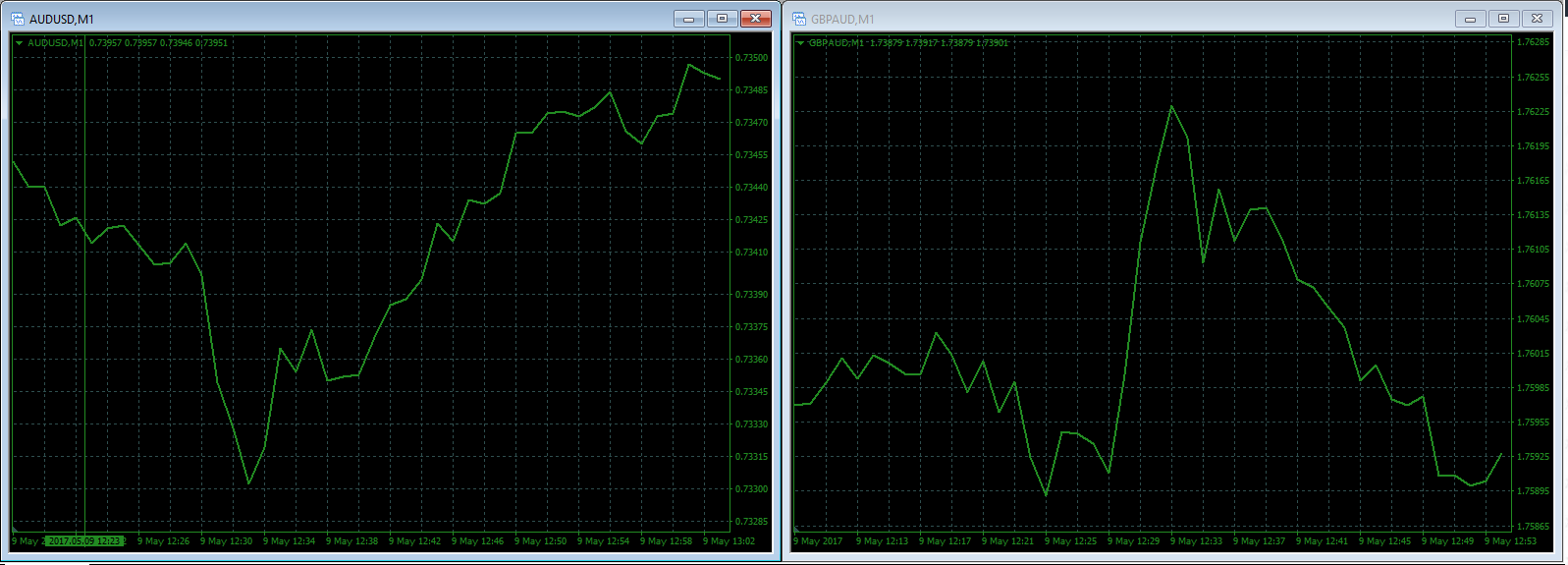Viewport: 1568px width, 565px height.
Task: Click the 1.75895 price level on GBPAUD scale
Action: pos(1533,491)
